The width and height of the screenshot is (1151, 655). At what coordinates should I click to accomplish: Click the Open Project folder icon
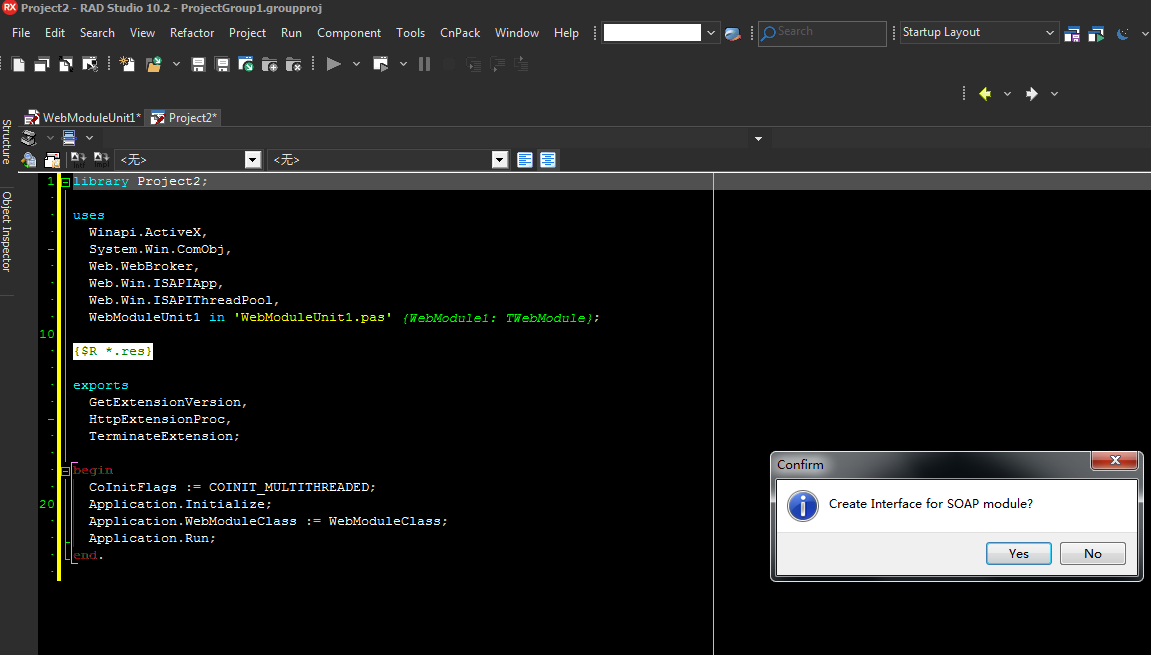point(153,65)
